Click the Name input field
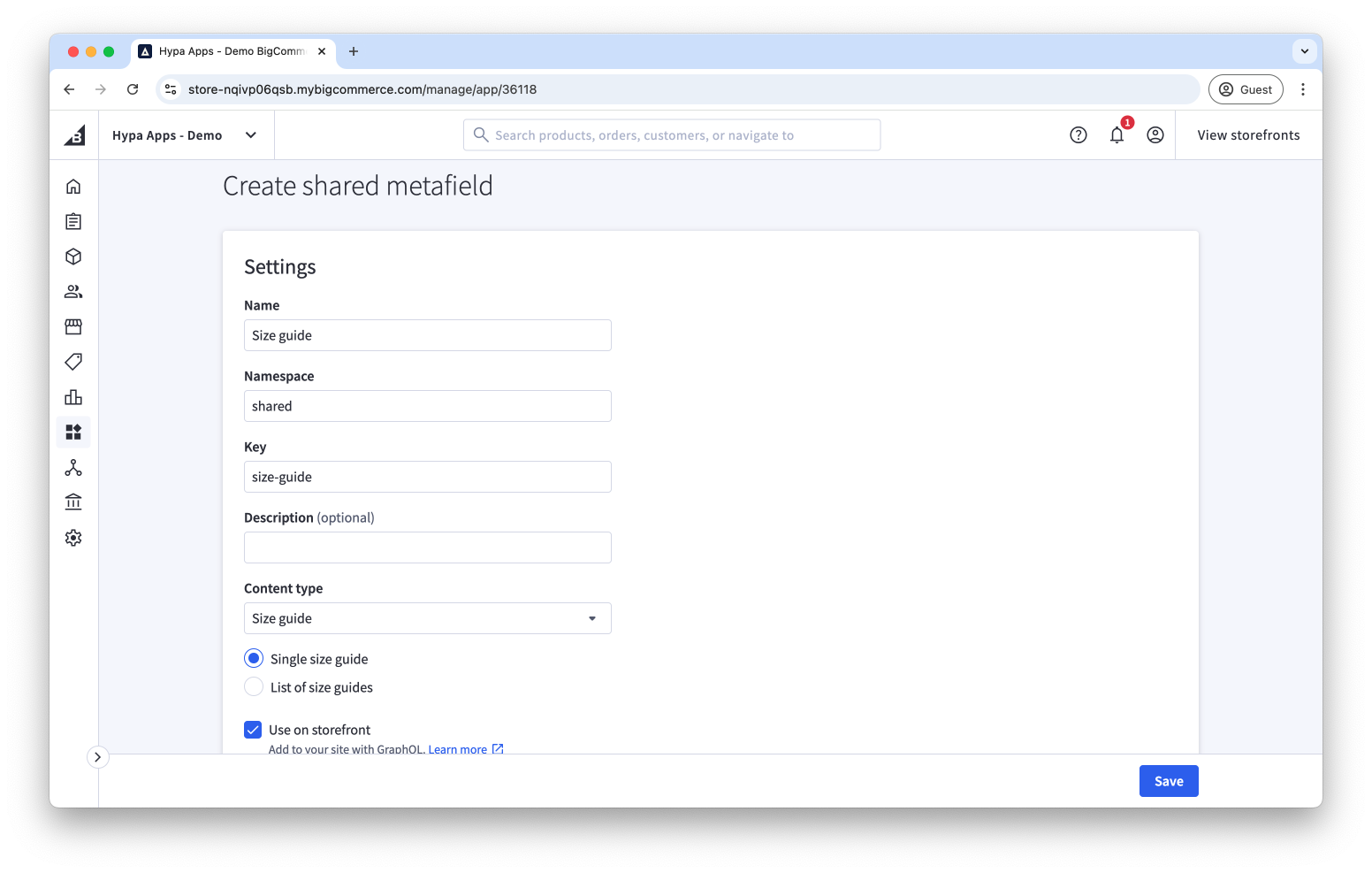 pyautogui.click(x=428, y=335)
